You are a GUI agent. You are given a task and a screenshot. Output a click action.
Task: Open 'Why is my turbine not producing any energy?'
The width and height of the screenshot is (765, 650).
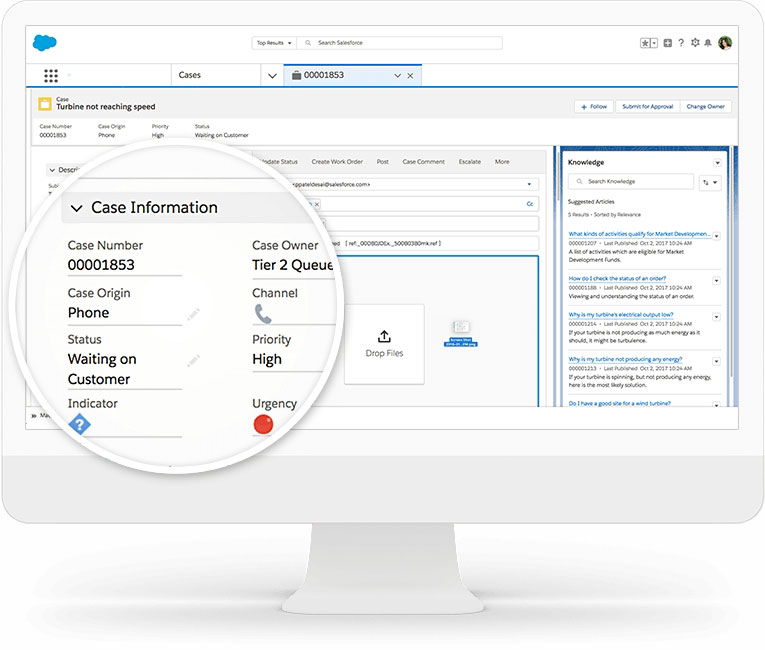pos(625,359)
